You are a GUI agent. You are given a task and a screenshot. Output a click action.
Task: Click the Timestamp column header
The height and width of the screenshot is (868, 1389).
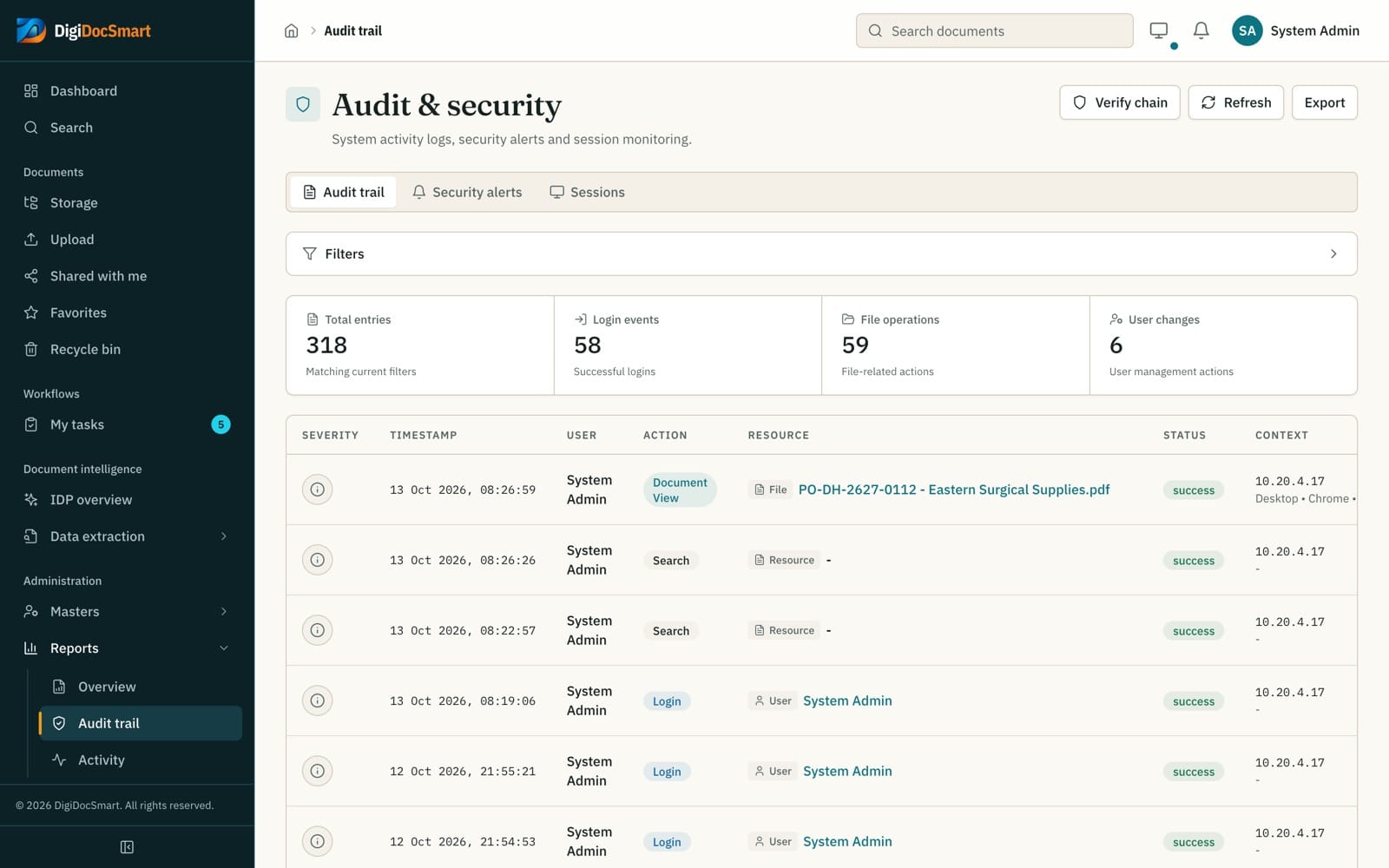pyautogui.click(x=423, y=435)
